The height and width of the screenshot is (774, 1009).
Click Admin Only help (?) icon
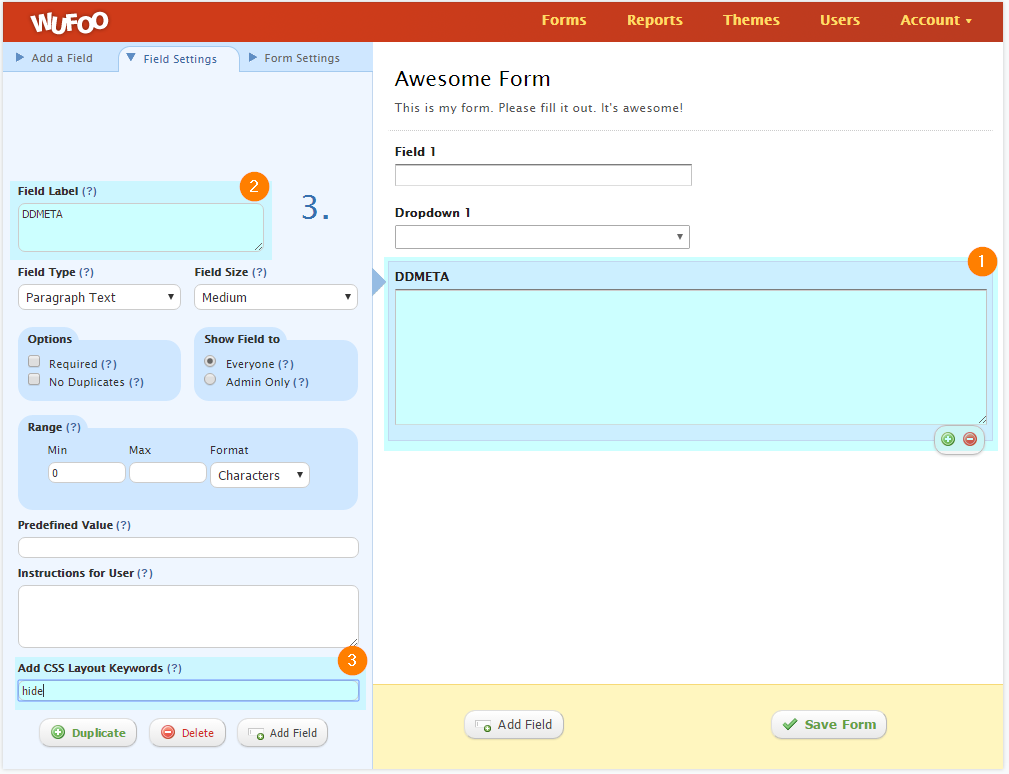(301, 382)
